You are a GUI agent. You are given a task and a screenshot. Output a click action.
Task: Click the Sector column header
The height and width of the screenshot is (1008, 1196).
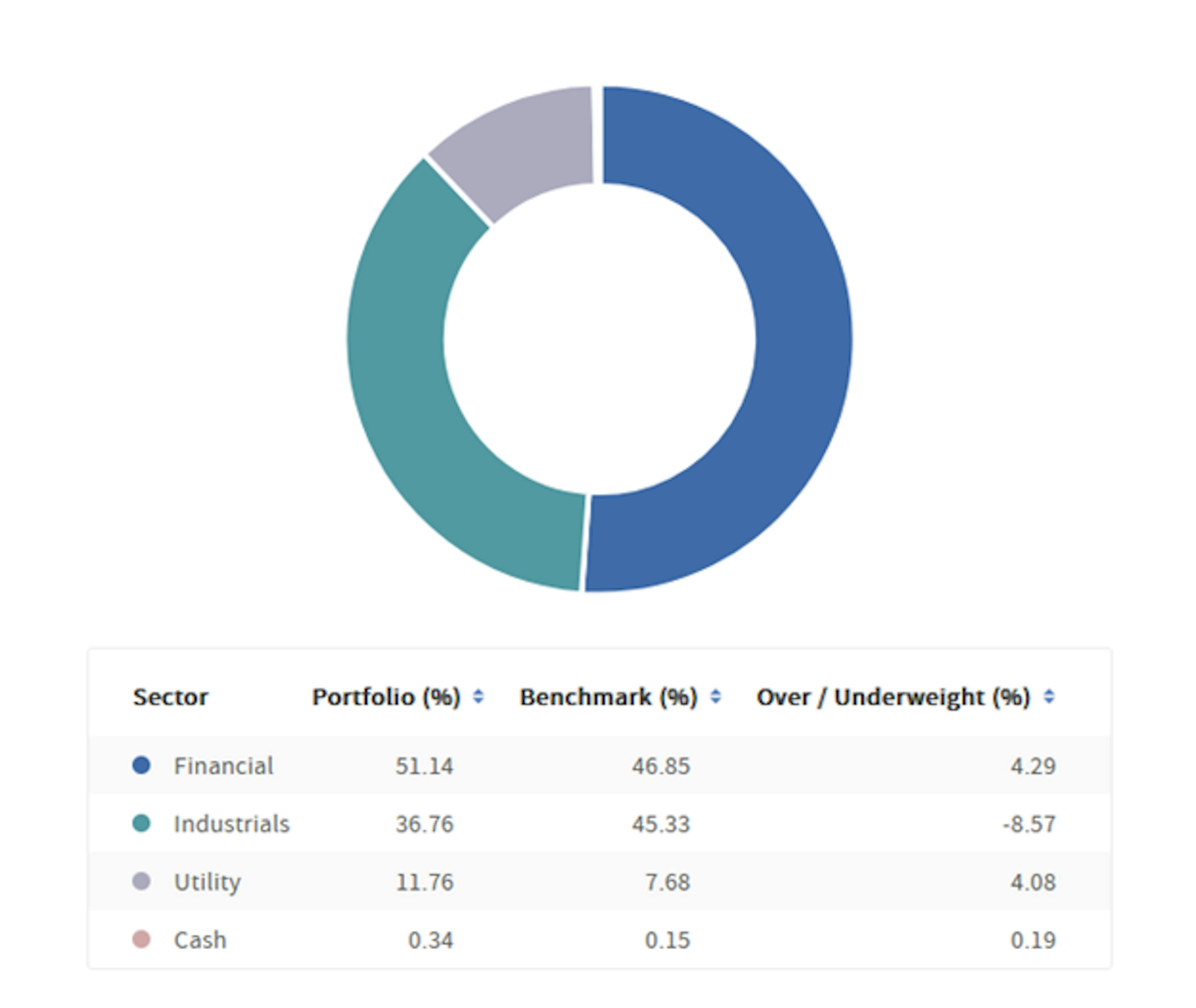coord(170,697)
